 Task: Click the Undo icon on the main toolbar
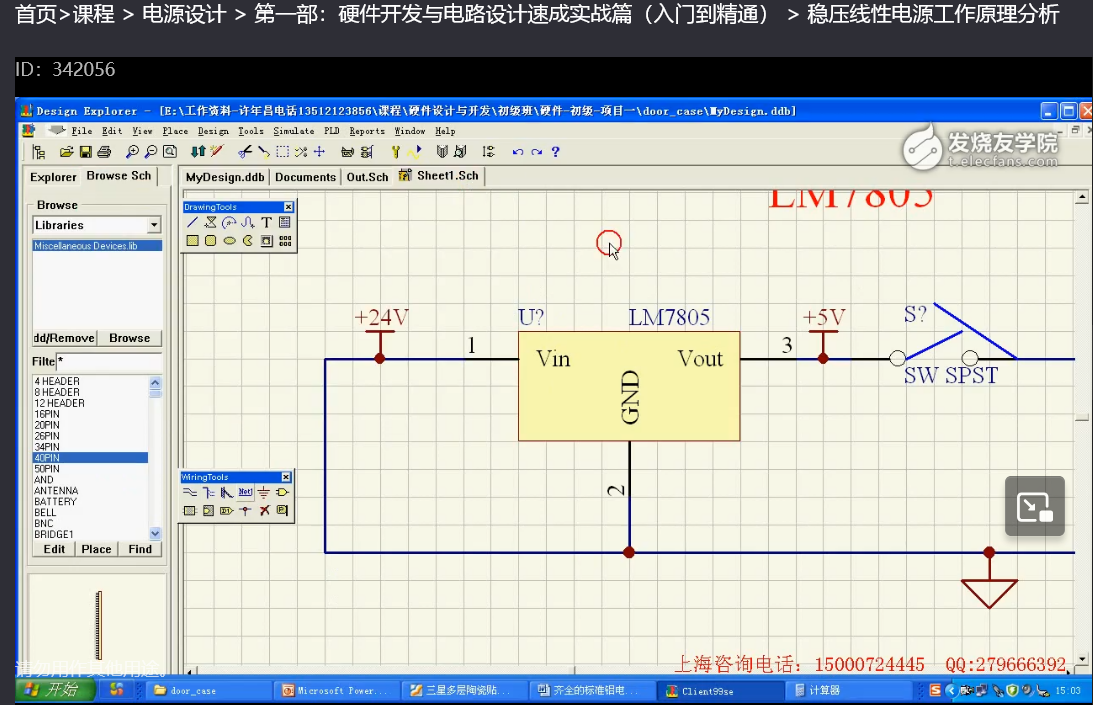pyautogui.click(x=519, y=150)
